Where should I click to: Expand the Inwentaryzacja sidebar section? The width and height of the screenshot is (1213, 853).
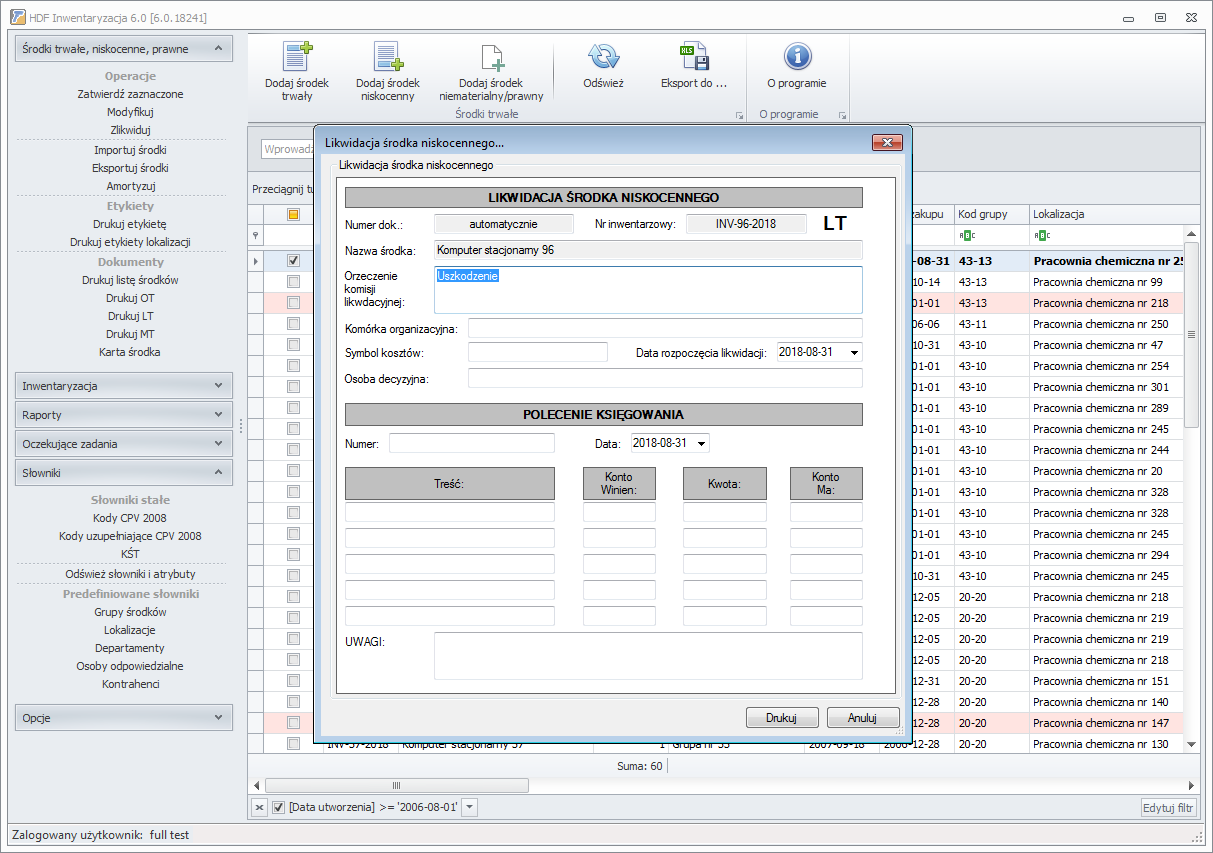pyautogui.click(x=125, y=386)
